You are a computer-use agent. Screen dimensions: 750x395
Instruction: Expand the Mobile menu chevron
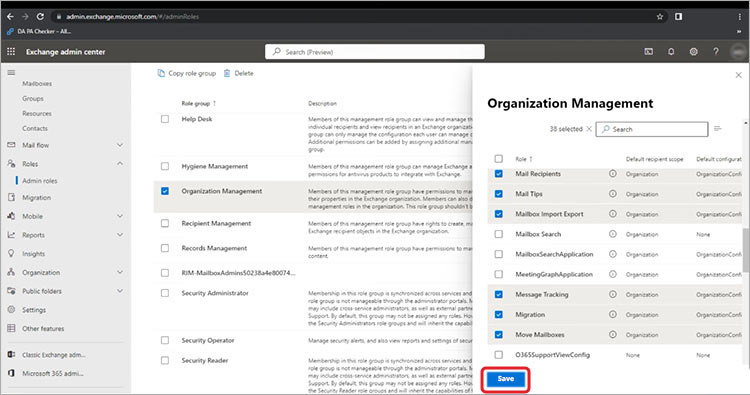point(120,216)
